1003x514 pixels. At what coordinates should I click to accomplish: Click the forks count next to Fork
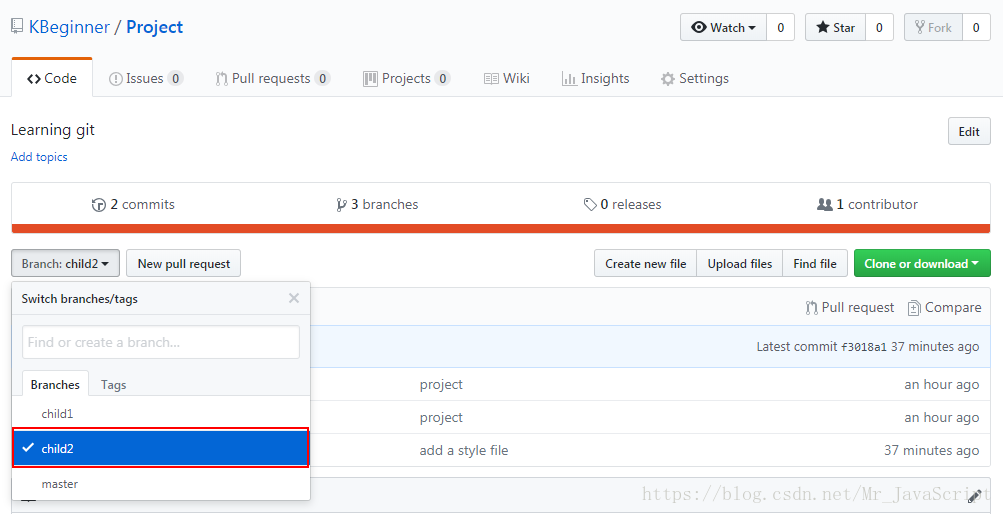(976, 27)
